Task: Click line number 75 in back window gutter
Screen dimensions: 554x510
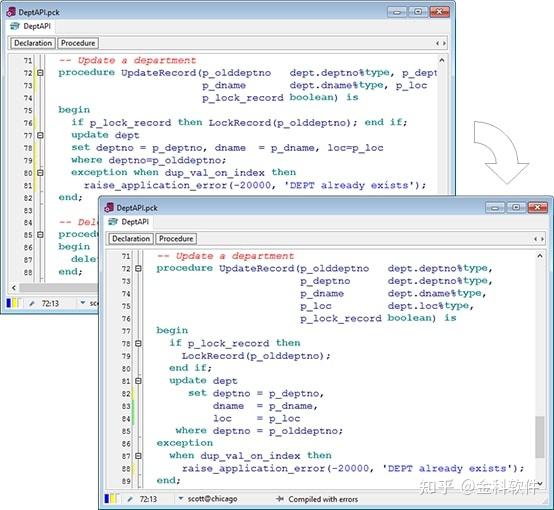Action: (x=28, y=110)
